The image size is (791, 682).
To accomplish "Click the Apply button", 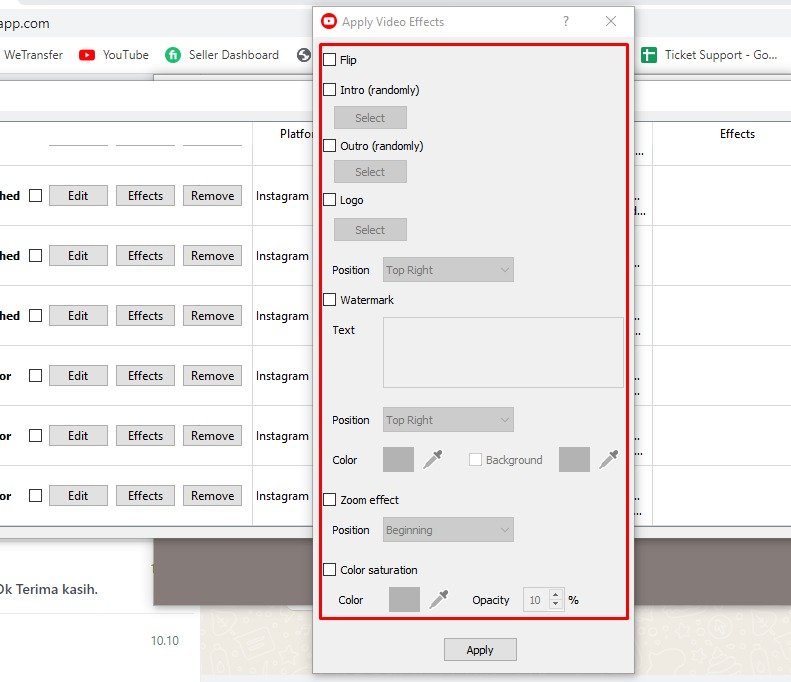I will tap(480, 650).
